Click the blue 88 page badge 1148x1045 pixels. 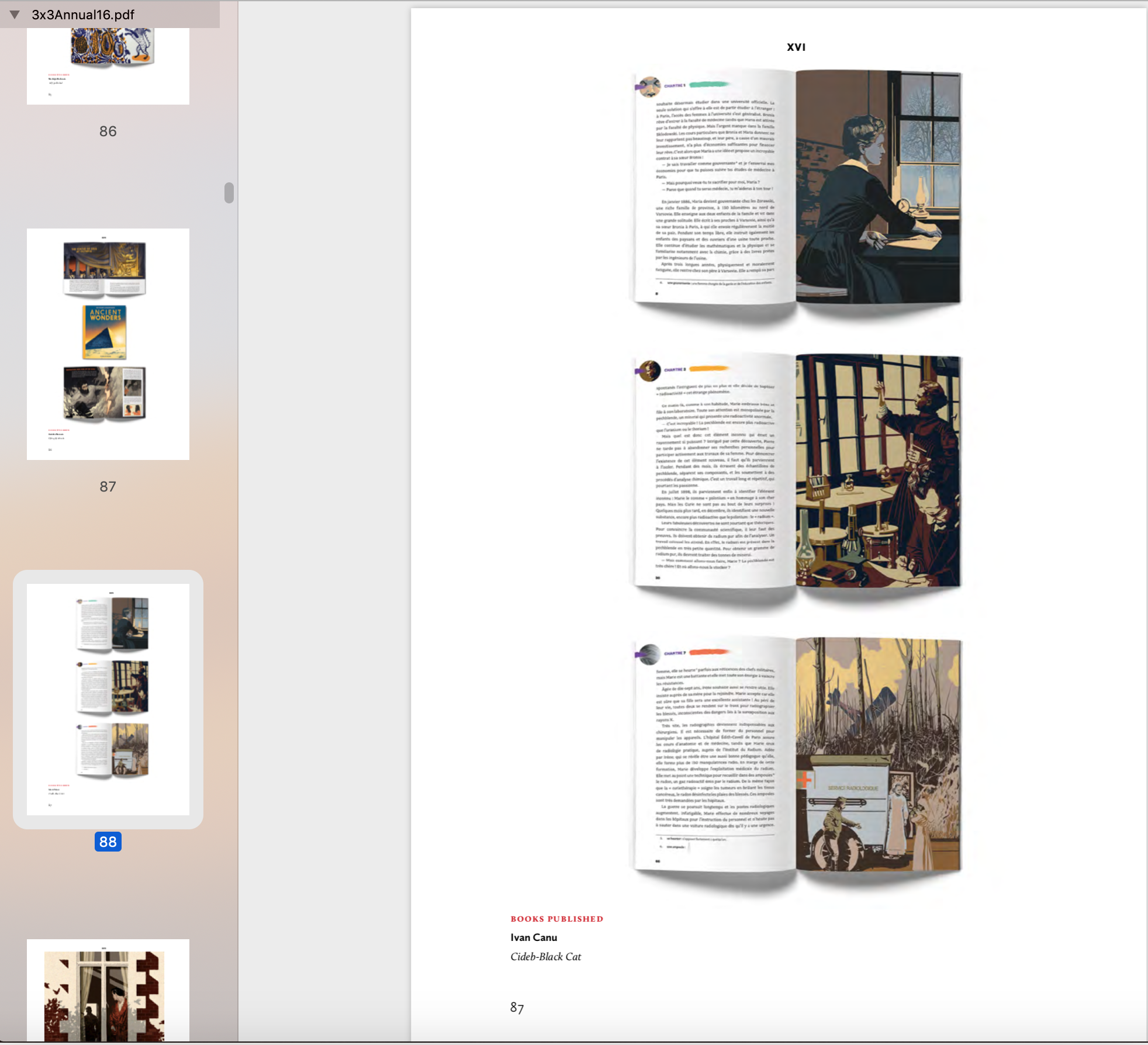tap(108, 842)
